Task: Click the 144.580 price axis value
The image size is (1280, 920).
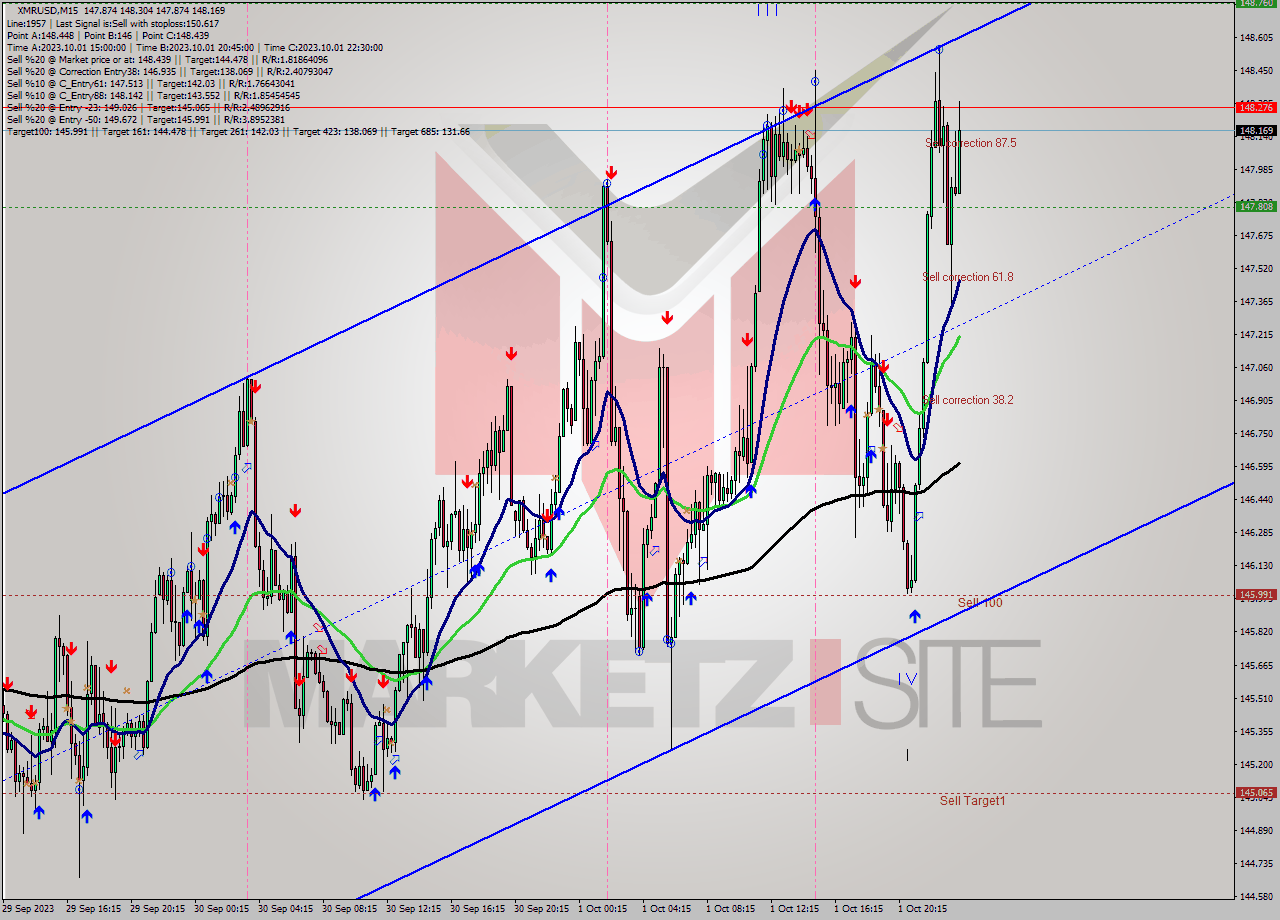Action: coord(1256,896)
